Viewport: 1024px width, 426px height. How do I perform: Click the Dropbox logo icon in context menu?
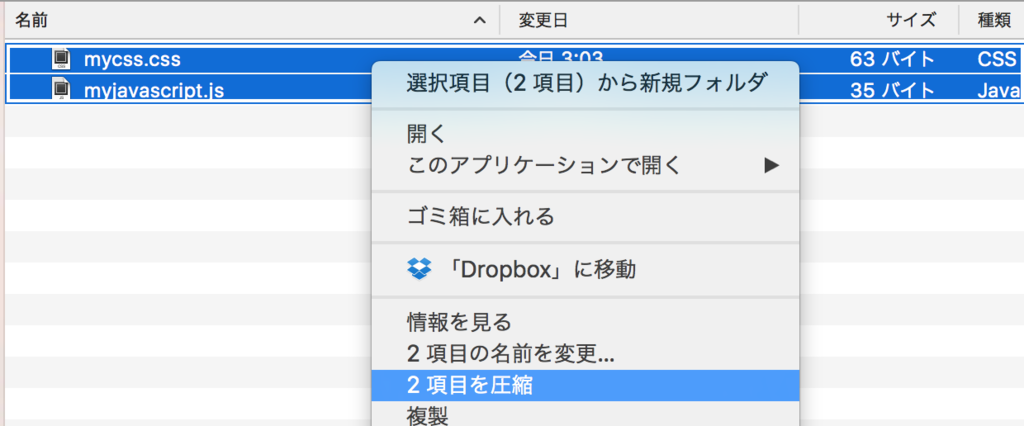(x=419, y=269)
